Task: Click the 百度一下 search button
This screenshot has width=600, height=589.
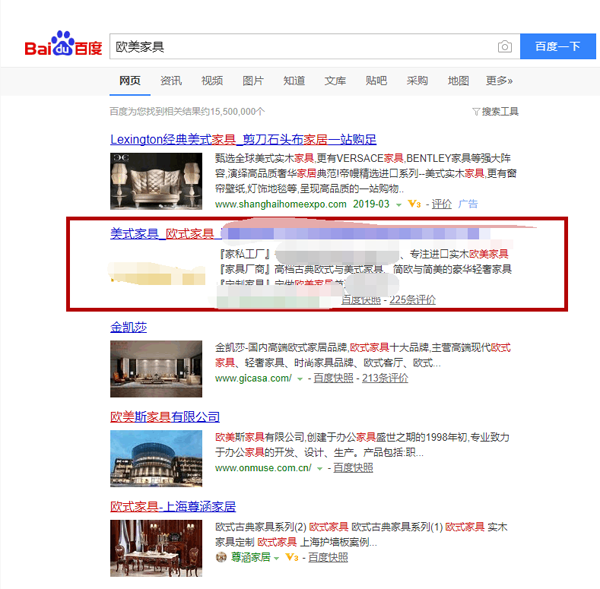Action: tap(558, 46)
